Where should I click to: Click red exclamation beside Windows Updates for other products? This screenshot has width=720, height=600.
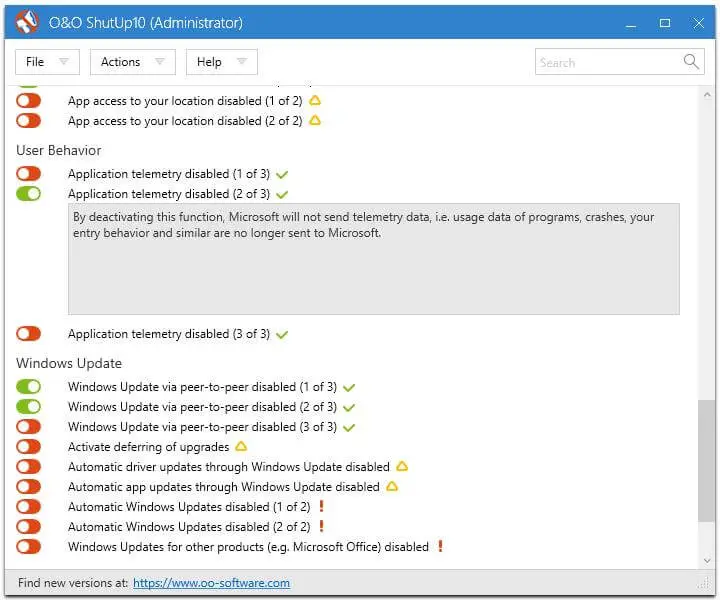tap(440, 546)
